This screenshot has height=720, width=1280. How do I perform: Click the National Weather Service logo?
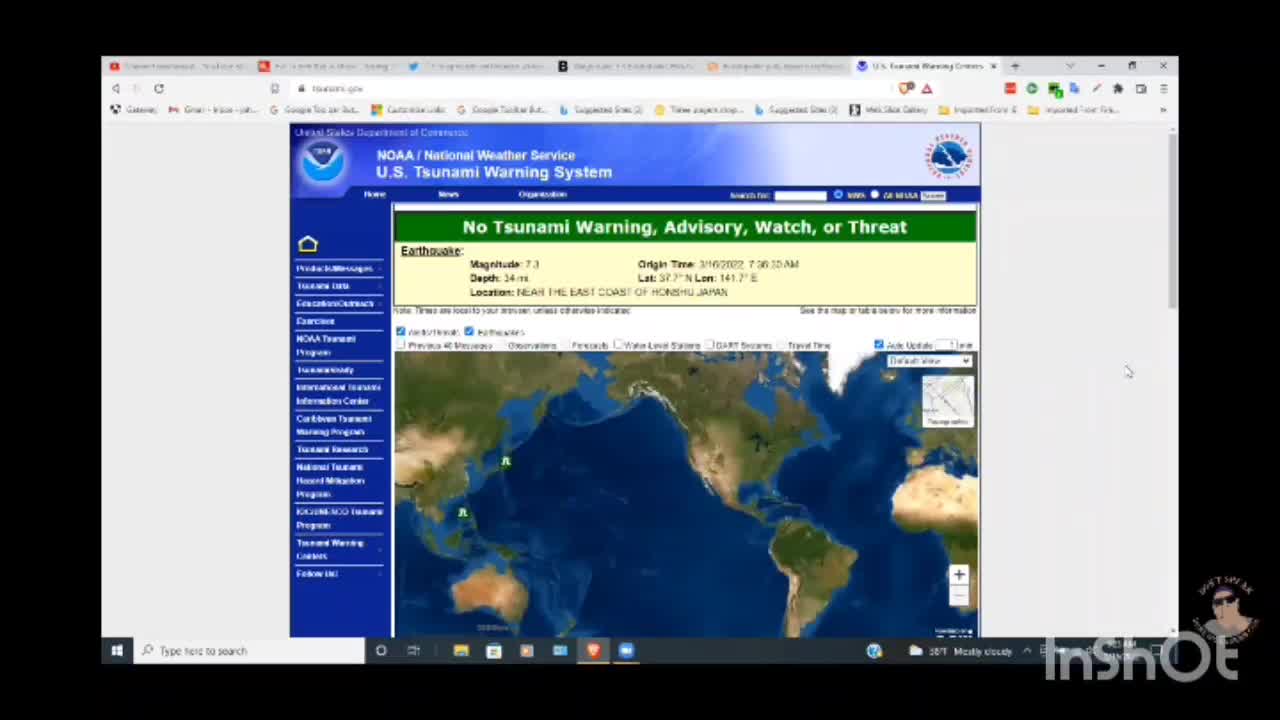948,157
